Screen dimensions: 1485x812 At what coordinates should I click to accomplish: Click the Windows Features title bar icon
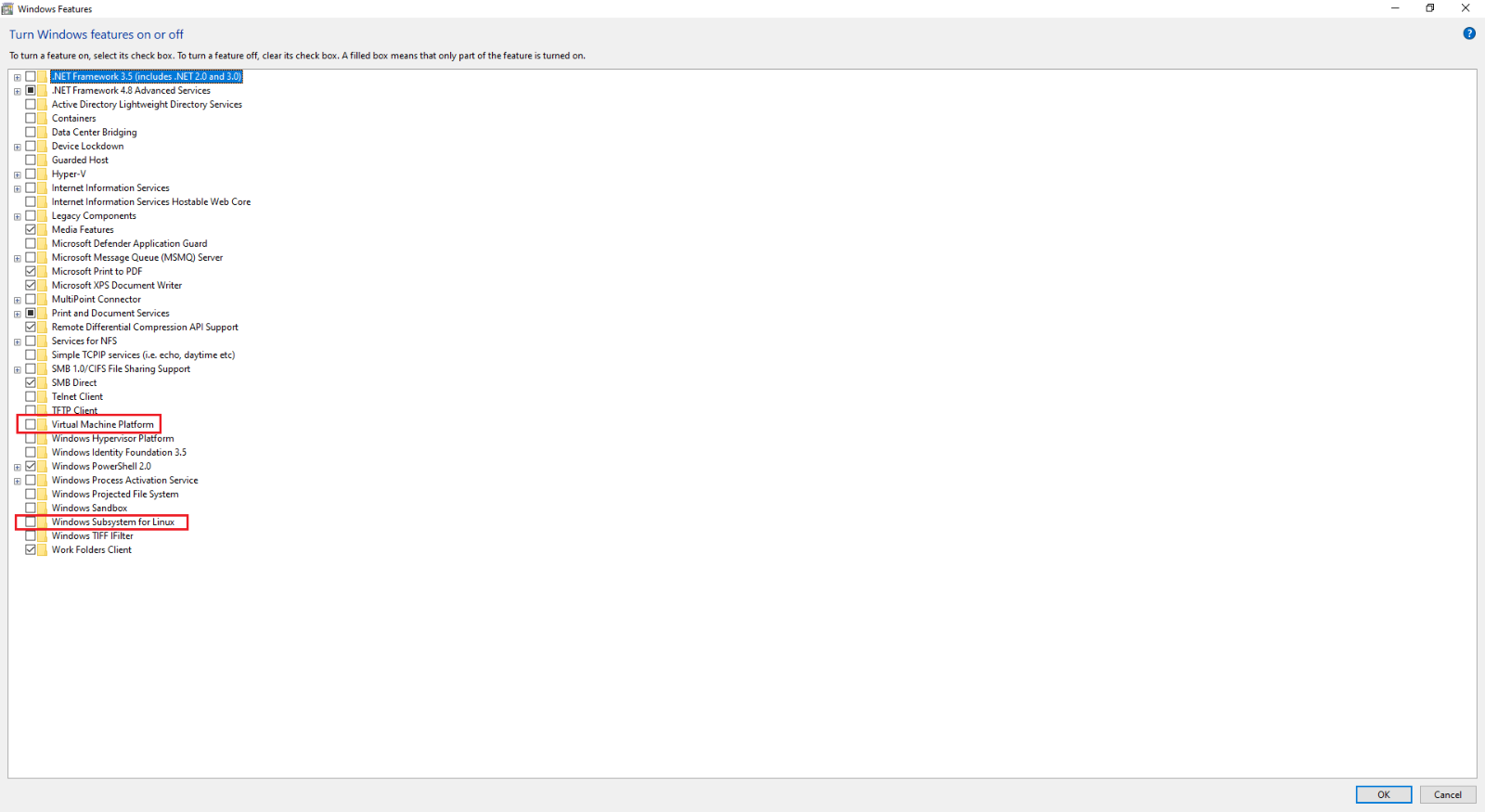tap(7, 8)
